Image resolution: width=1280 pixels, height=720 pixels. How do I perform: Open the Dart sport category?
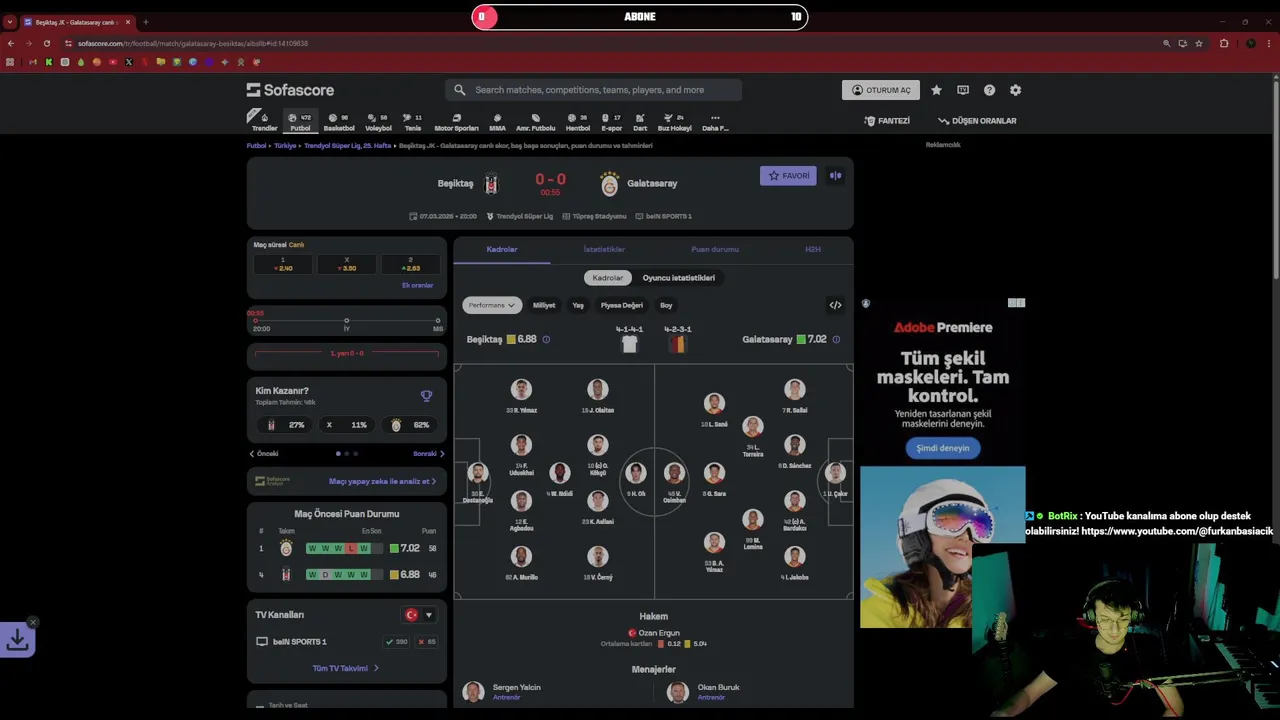640,122
